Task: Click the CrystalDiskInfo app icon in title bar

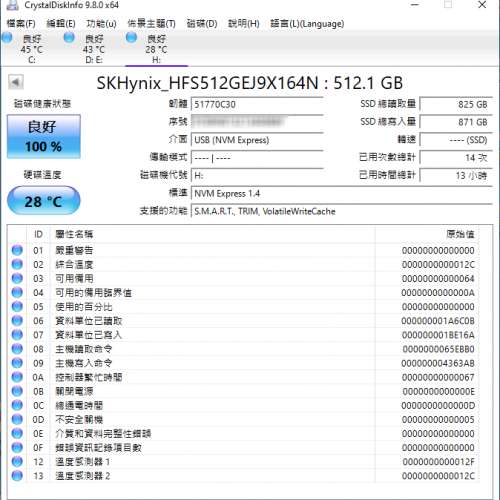Action: coord(12,5)
